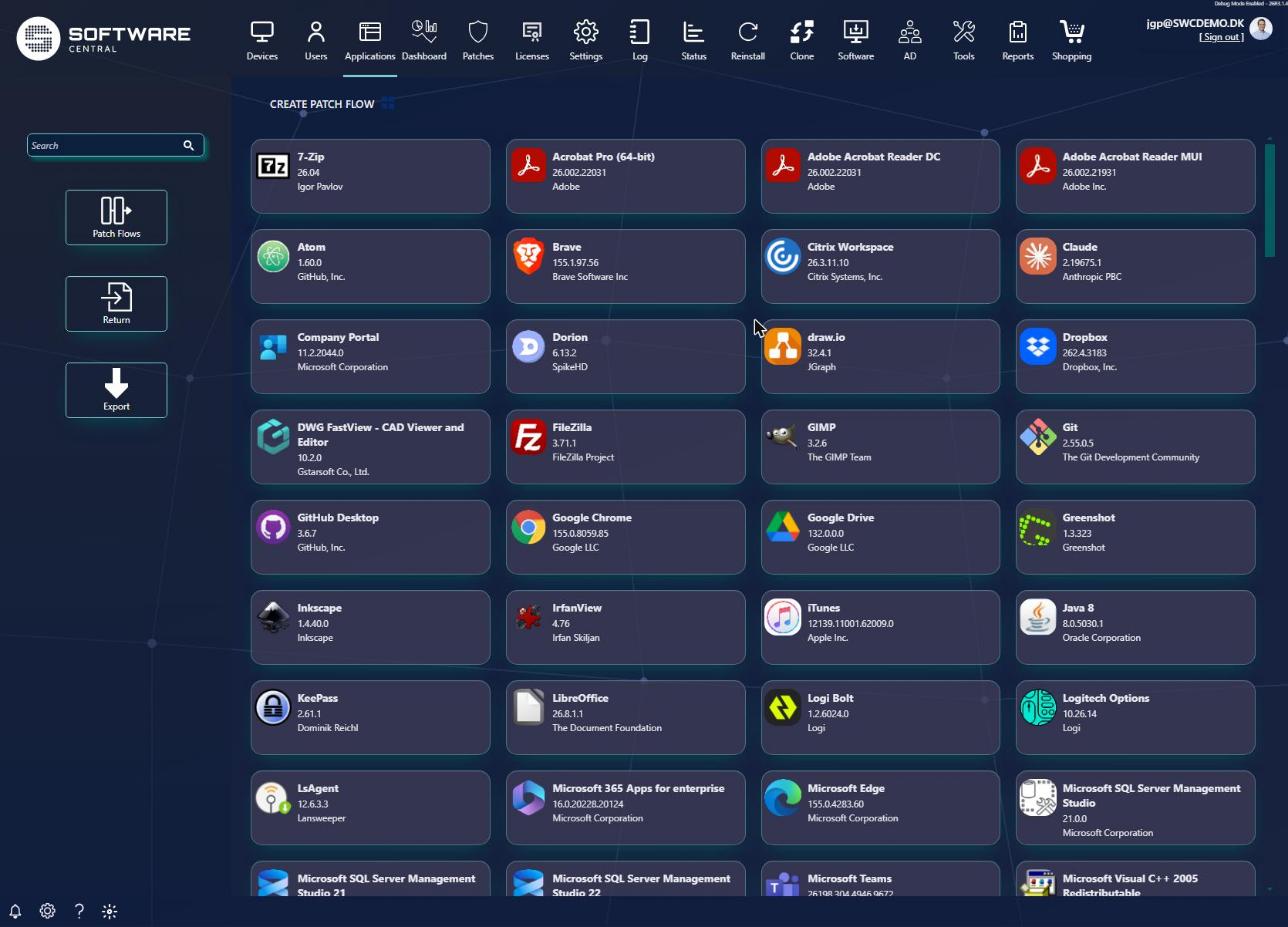This screenshot has height=927, width=1288.
Task: Click the Sign out link
Action: click(x=1221, y=37)
